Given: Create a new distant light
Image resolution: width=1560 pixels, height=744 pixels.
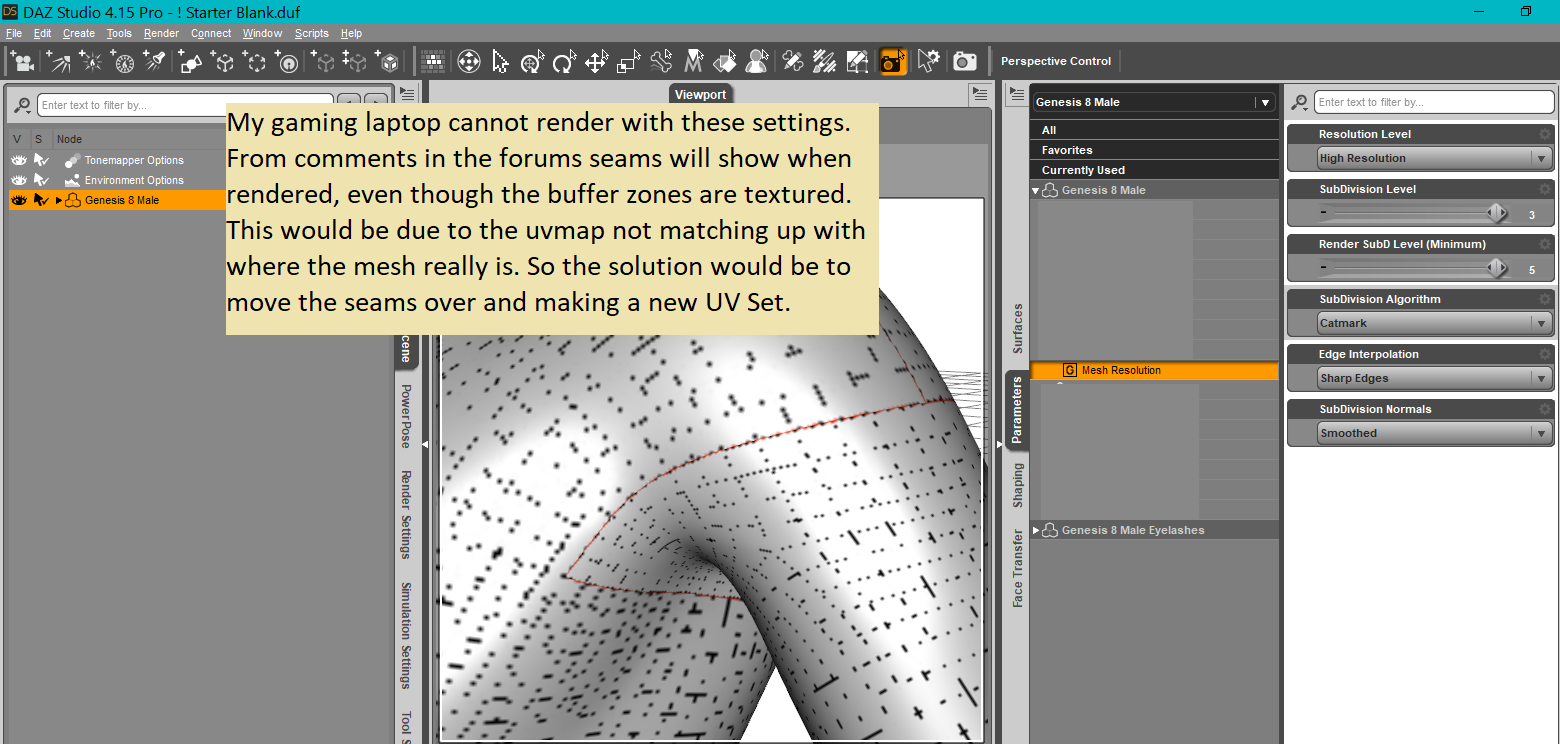Looking at the screenshot, I should point(57,61).
